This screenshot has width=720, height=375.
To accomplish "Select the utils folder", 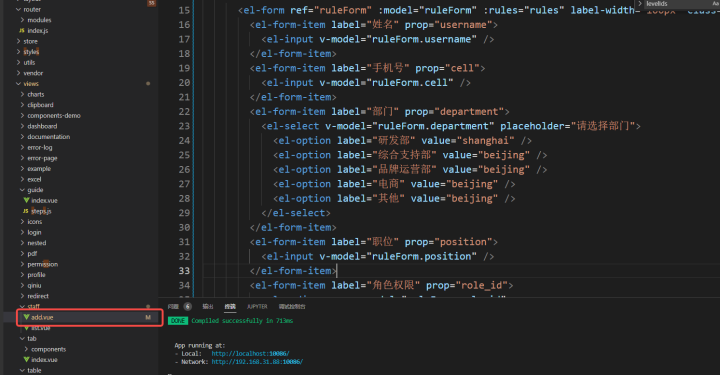I will 29,62.
